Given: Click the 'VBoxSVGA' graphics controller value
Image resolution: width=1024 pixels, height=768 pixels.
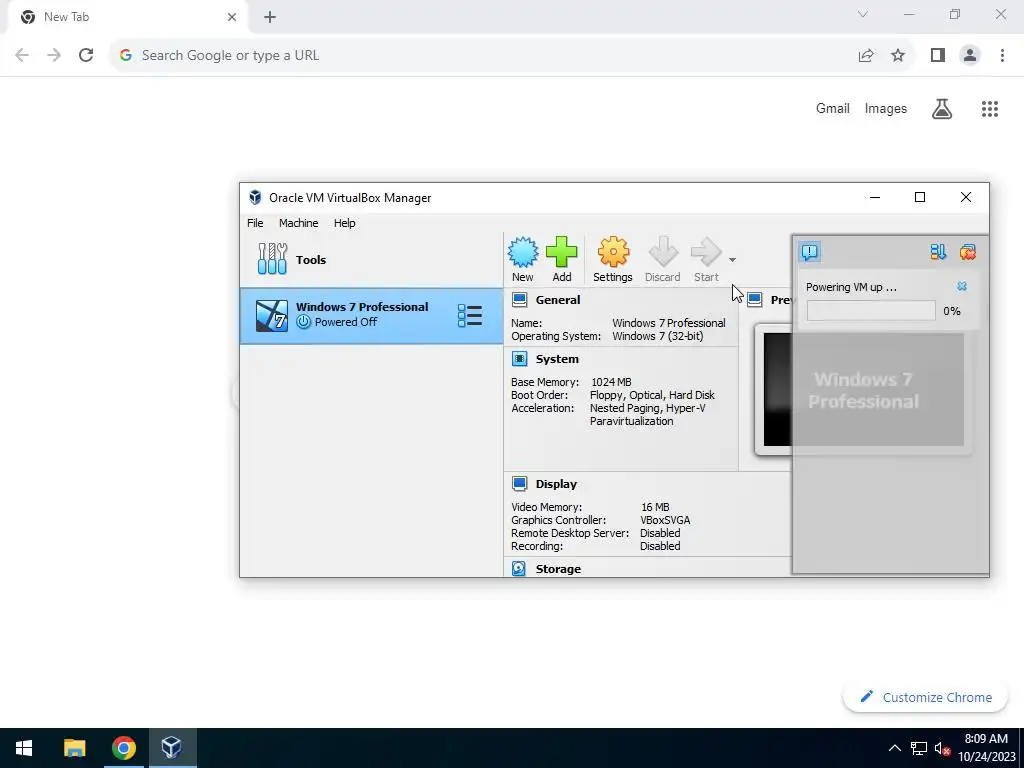Looking at the screenshot, I should click(x=665, y=520).
